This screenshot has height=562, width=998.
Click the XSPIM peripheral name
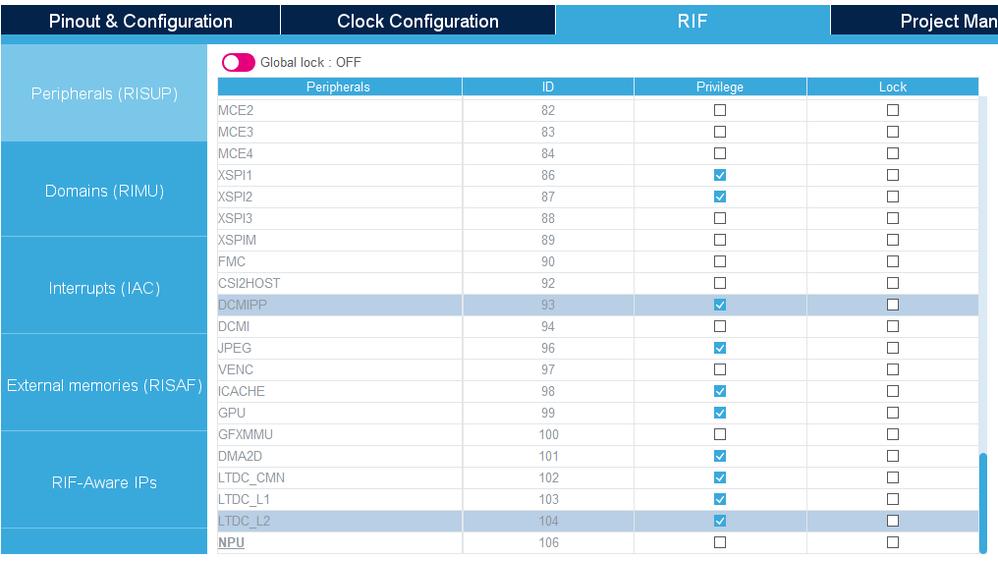coord(237,240)
